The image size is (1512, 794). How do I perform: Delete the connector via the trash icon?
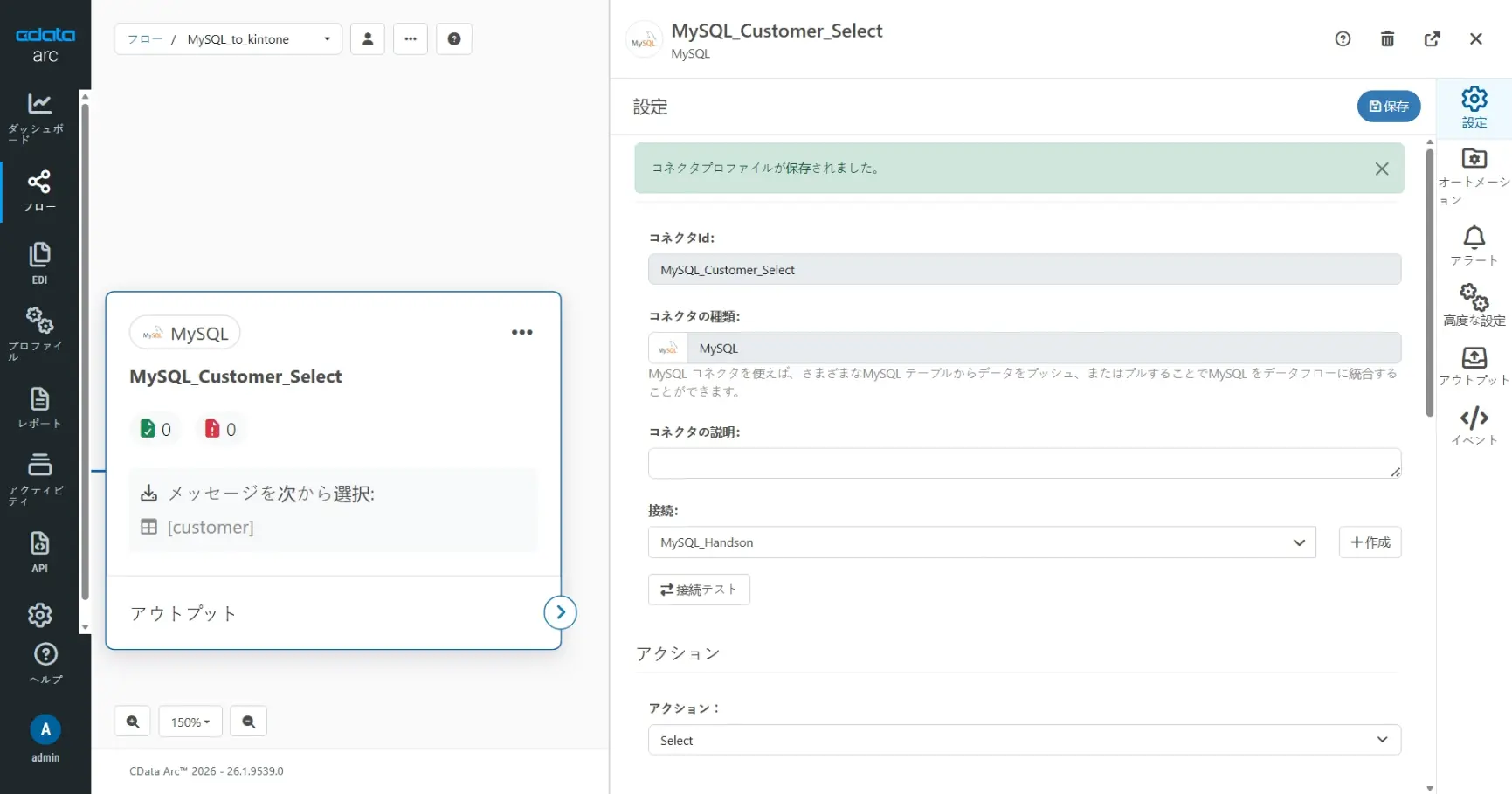(x=1387, y=38)
